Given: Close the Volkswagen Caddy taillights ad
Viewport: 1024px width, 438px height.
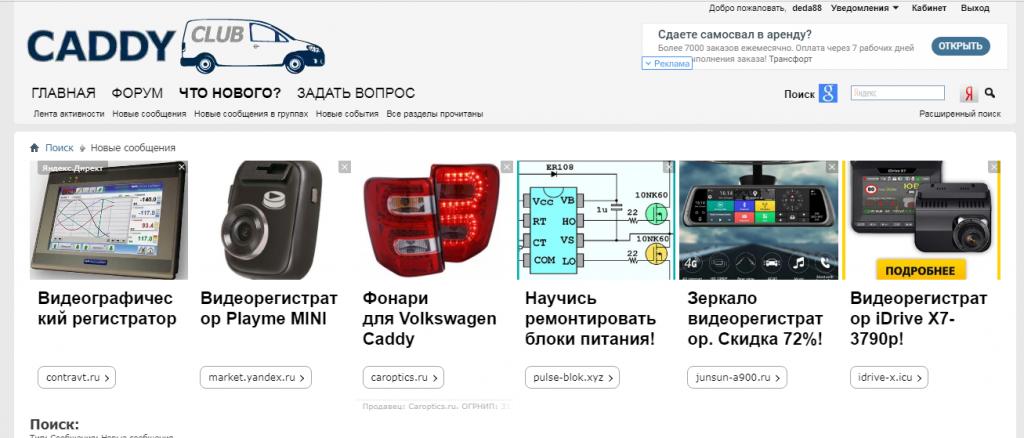Looking at the screenshot, I should click(x=507, y=167).
